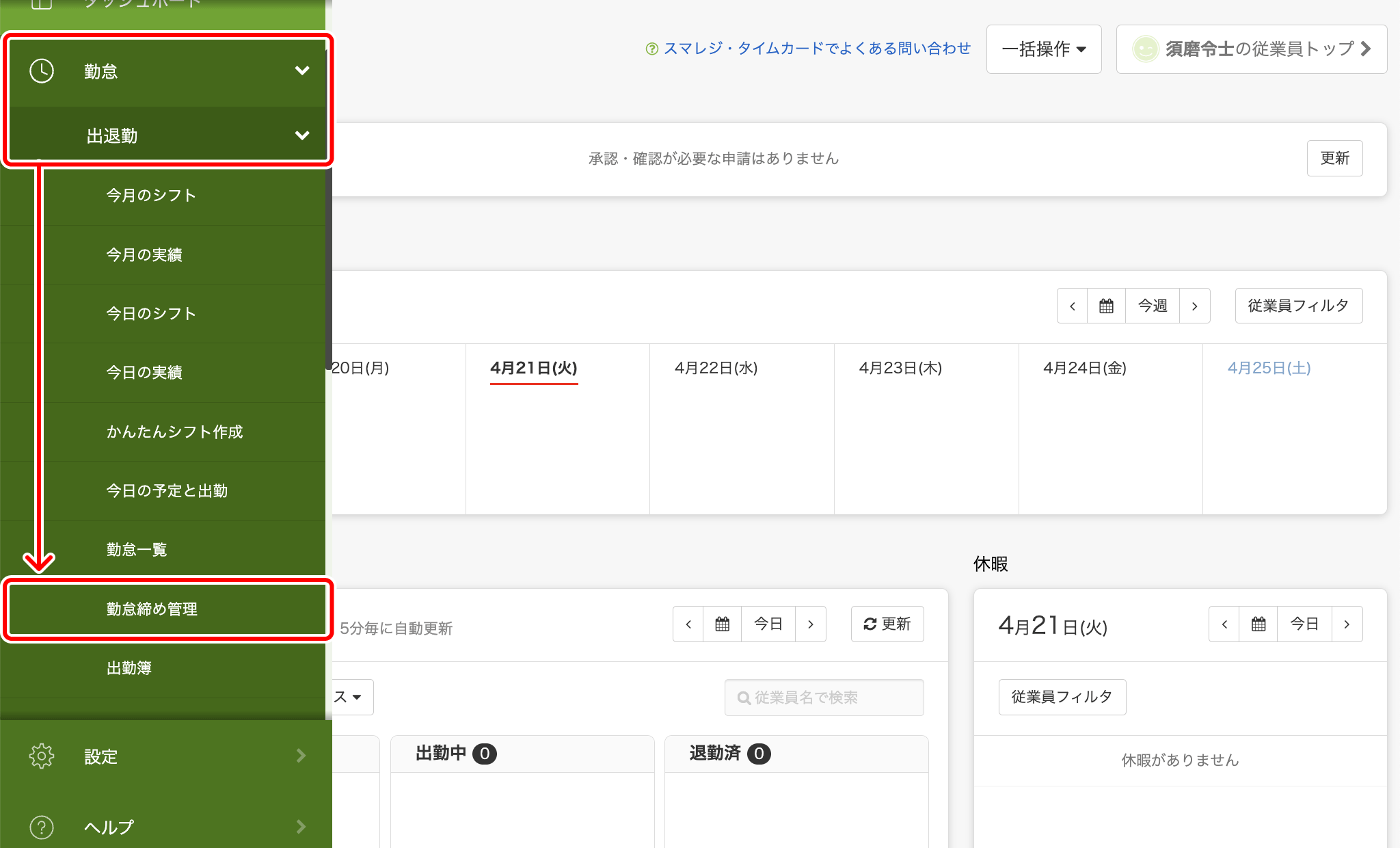The image size is (1400, 848).
Task: Open the 4月25日(土) date link
Action: pos(1269,367)
